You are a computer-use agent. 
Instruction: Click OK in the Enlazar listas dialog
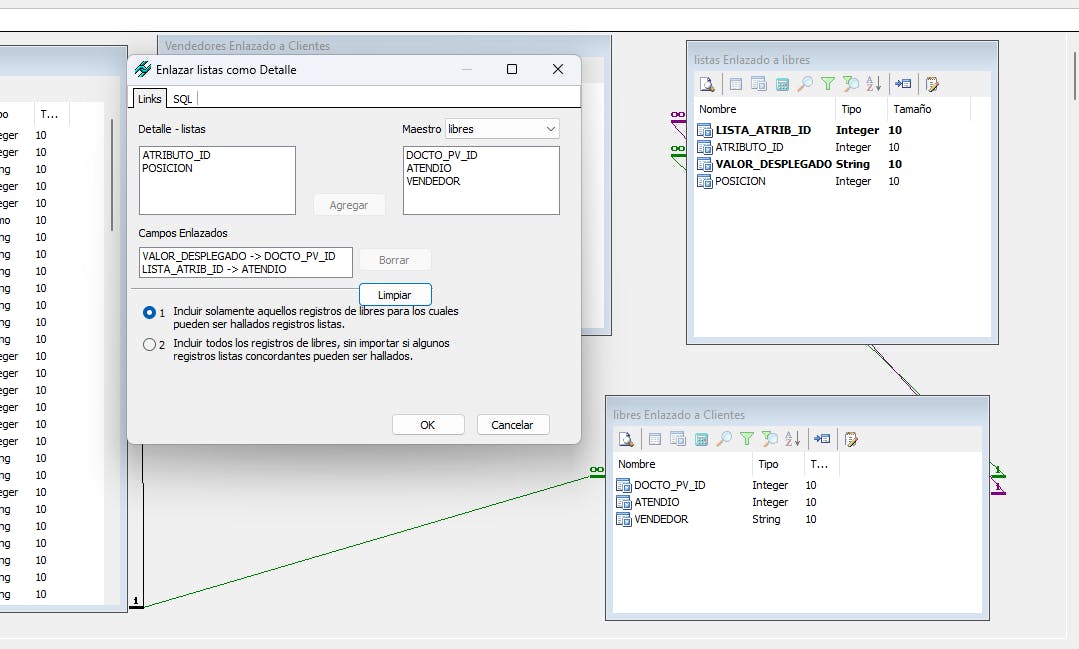(427, 425)
